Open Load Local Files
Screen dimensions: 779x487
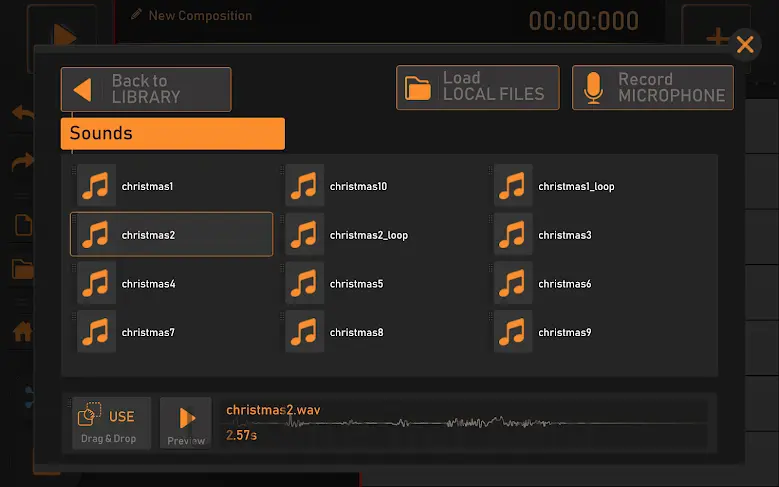[x=477, y=87]
